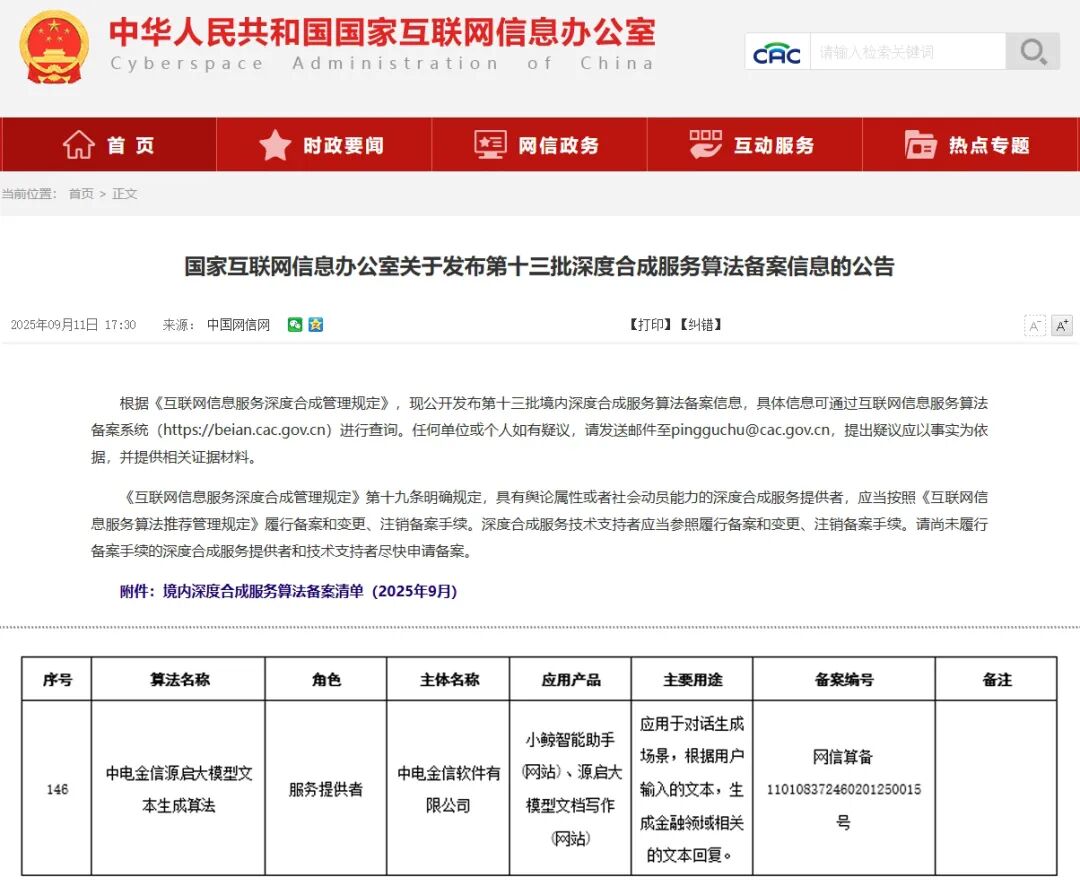
Task: Click A+ to enlarge the article text
Action: [x=1060, y=324]
